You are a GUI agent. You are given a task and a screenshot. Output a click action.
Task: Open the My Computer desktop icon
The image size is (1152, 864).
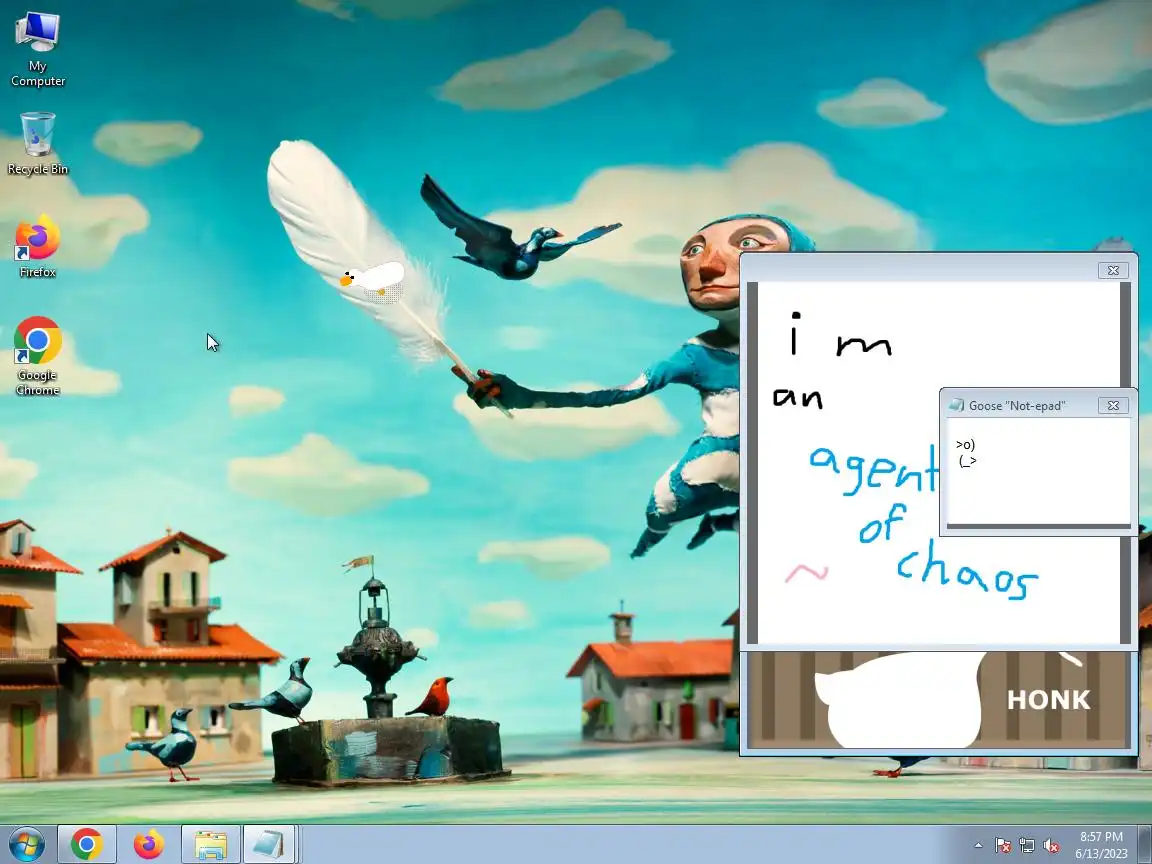coord(37,49)
